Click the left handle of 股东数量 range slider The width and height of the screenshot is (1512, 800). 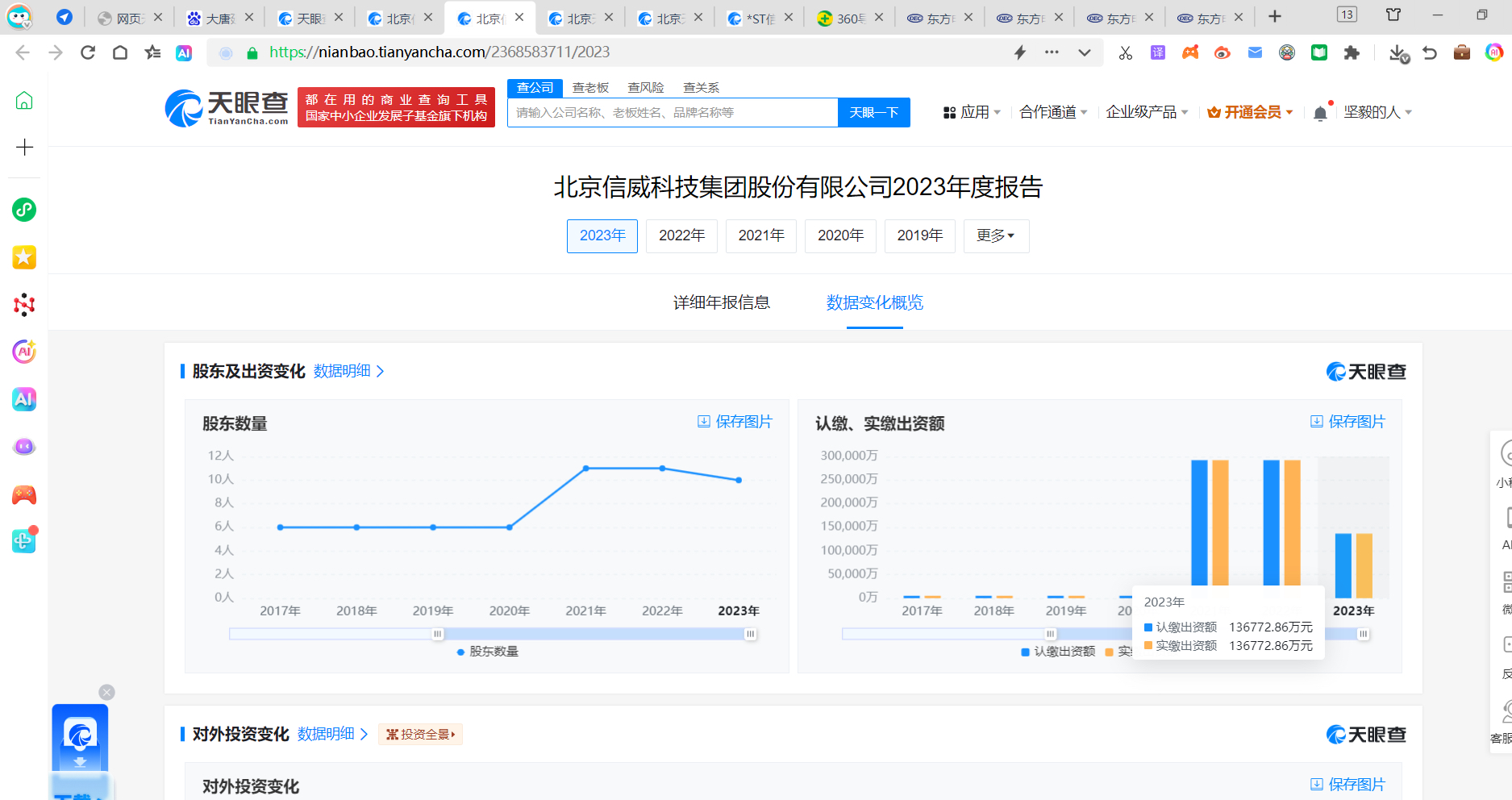[438, 634]
